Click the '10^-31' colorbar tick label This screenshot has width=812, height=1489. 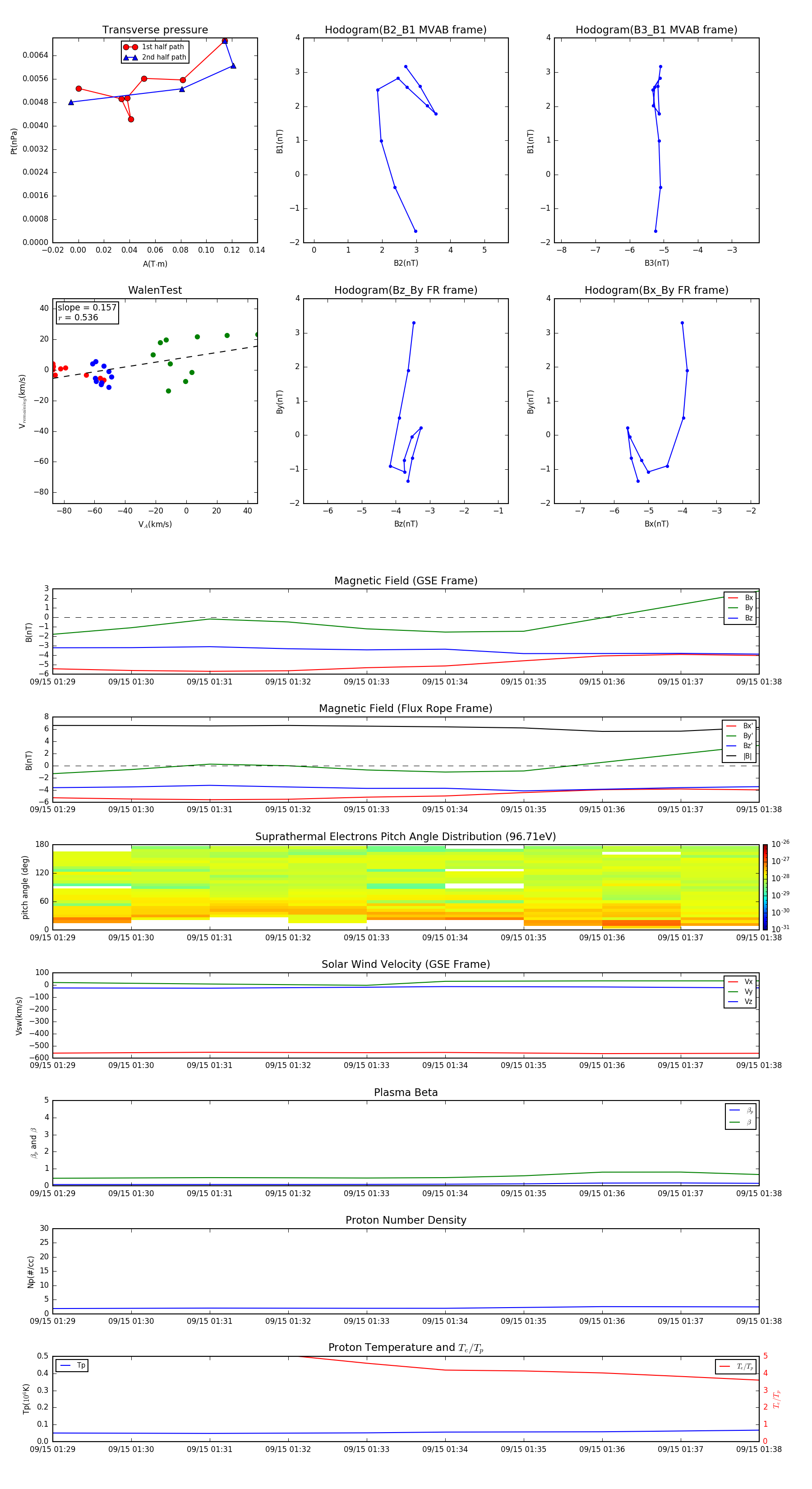(x=781, y=929)
